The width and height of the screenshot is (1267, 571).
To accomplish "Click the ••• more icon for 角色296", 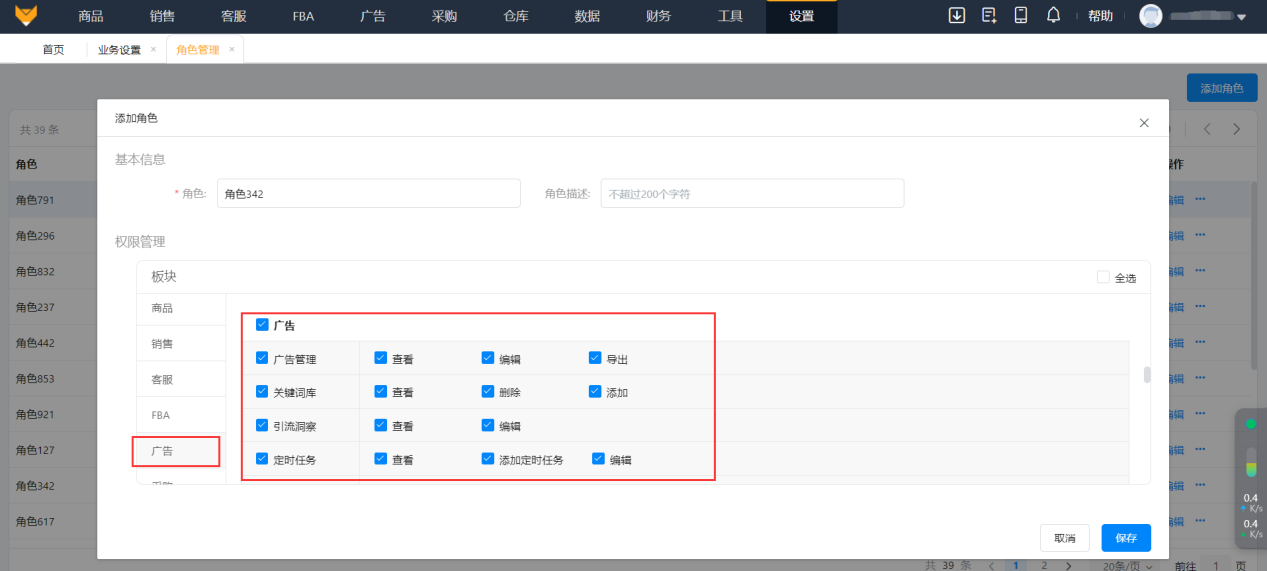I will coord(1200,235).
